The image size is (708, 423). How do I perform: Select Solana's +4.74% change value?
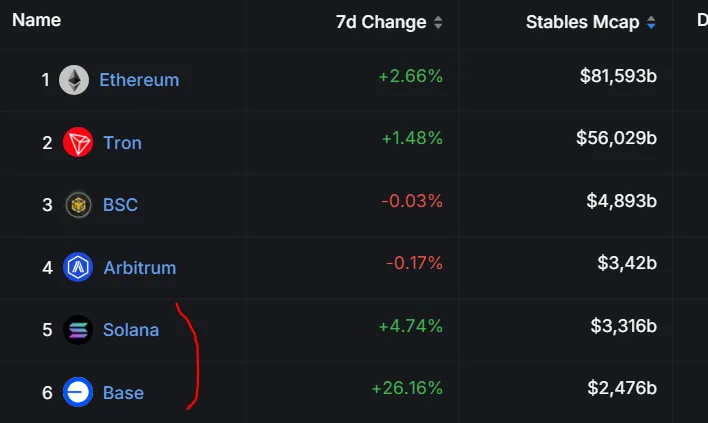(x=410, y=326)
